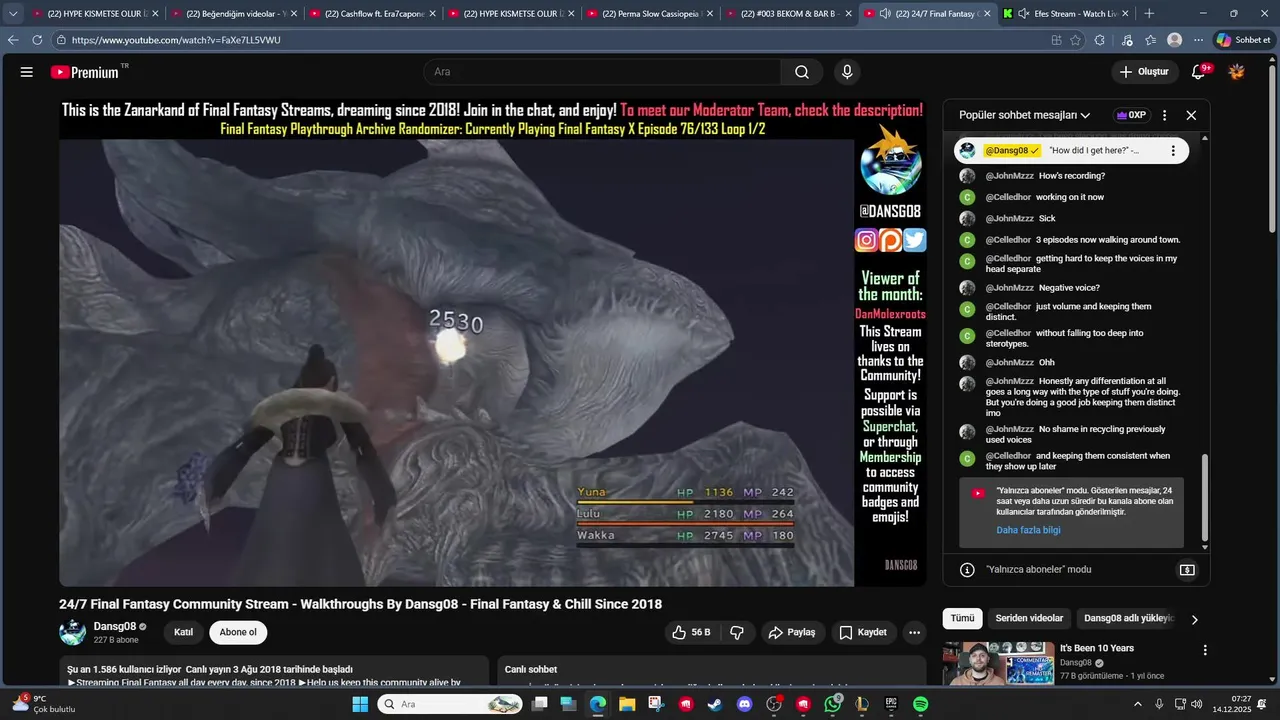Screen dimensions: 1280x720
Task: Open browser extensions puzzle icon
Action: point(1099,40)
